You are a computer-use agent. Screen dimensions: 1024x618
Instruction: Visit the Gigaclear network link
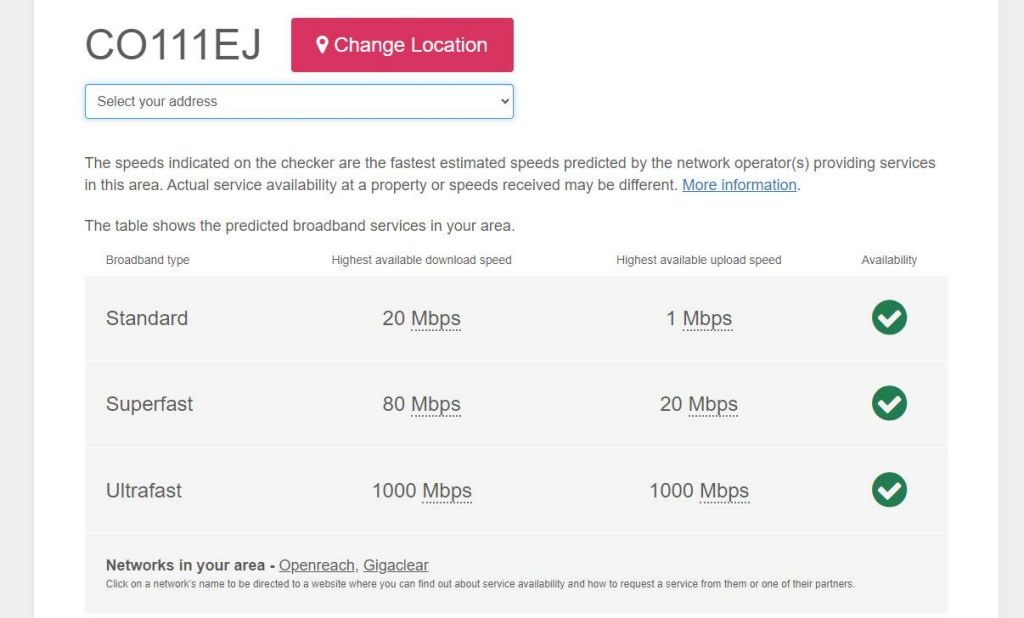[x=396, y=565]
